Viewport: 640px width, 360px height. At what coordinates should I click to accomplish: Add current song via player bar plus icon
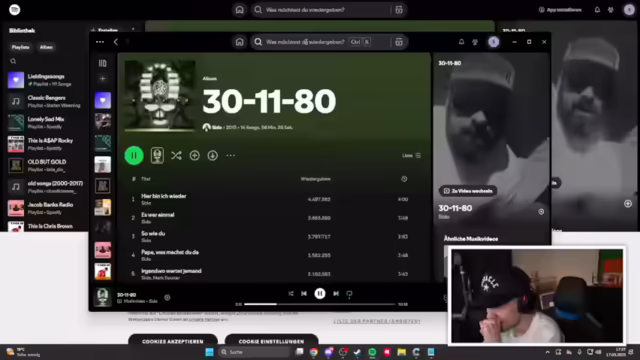(x=167, y=298)
